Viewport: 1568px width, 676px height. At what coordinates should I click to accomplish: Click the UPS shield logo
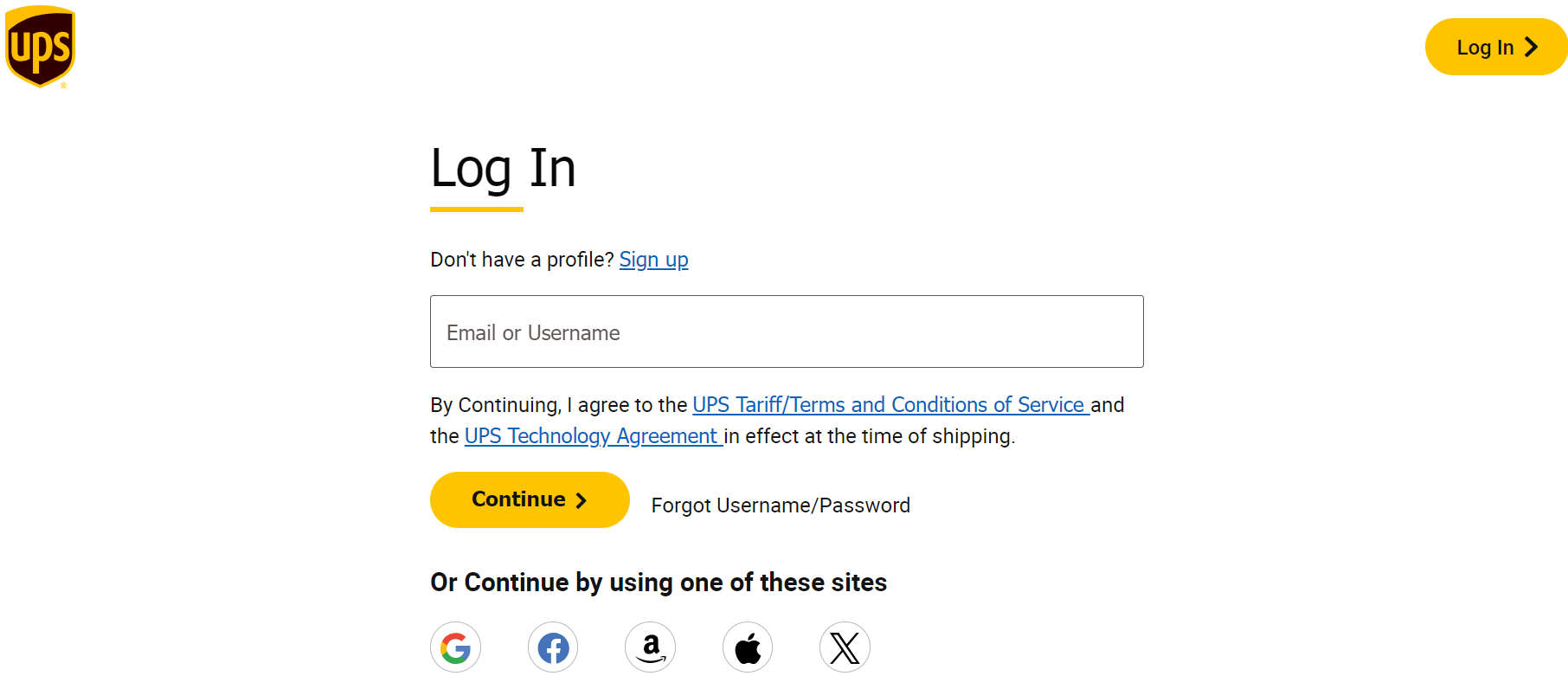(40, 45)
